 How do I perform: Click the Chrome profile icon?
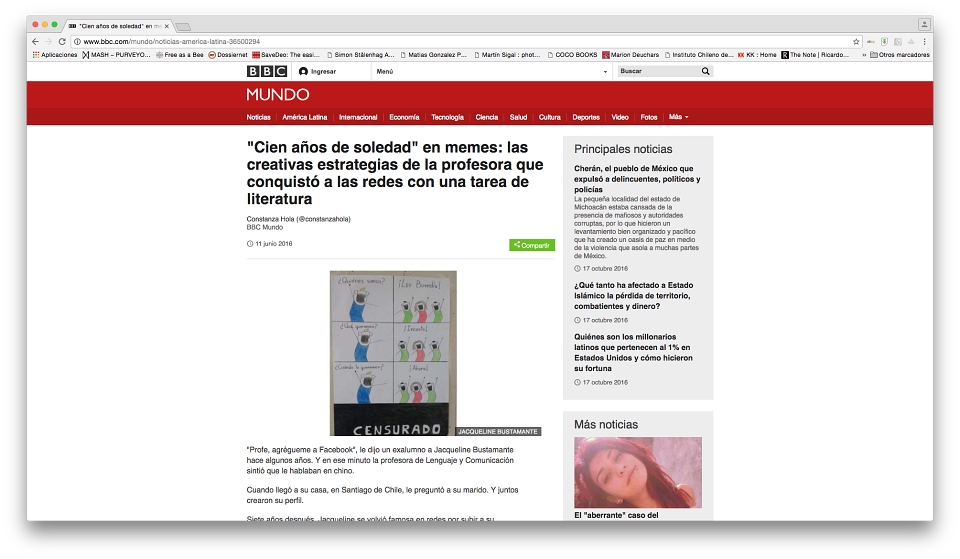pos(924,24)
